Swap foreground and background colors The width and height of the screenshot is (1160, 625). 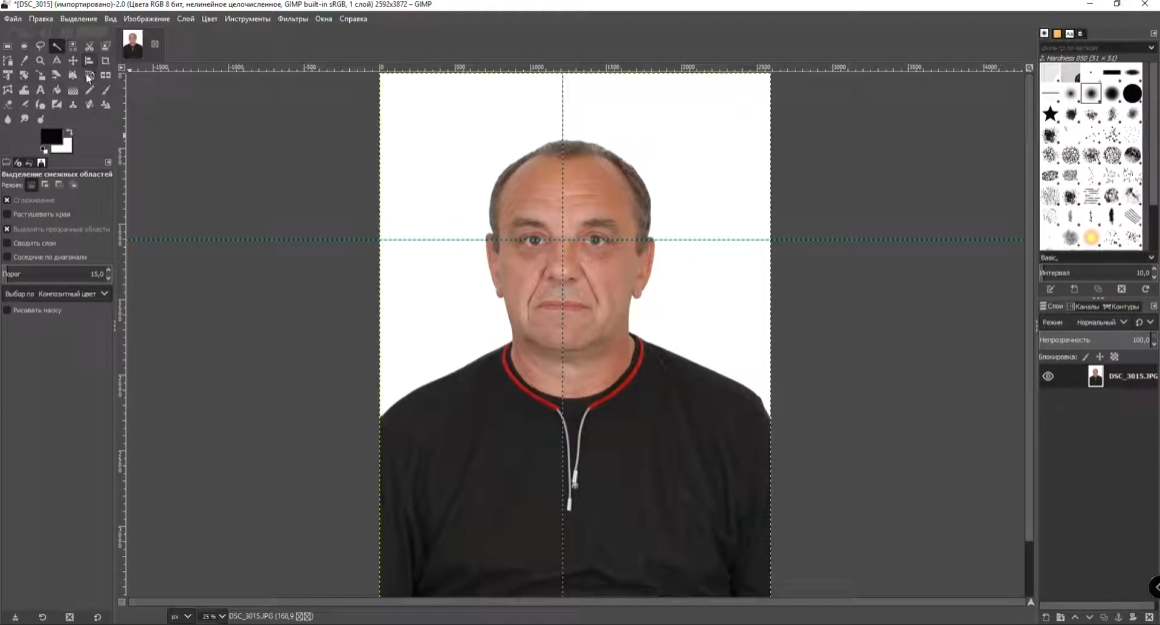pyautogui.click(x=69, y=132)
